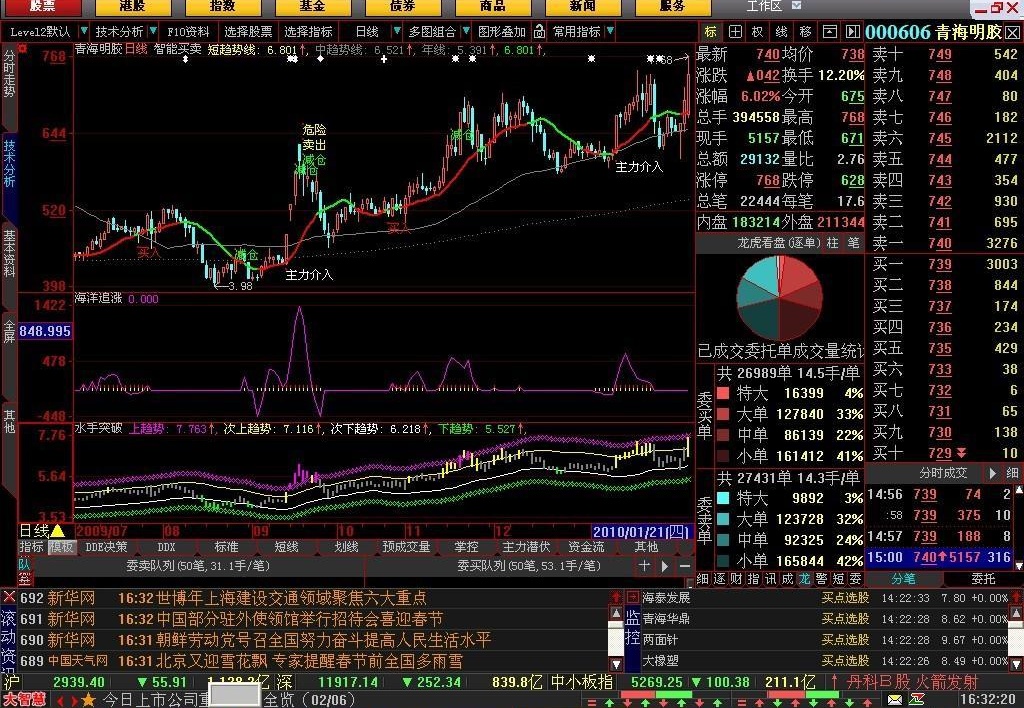Select the 警 tab in bottom strip
This screenshot has width=1024, height=708.
(822, 579)
